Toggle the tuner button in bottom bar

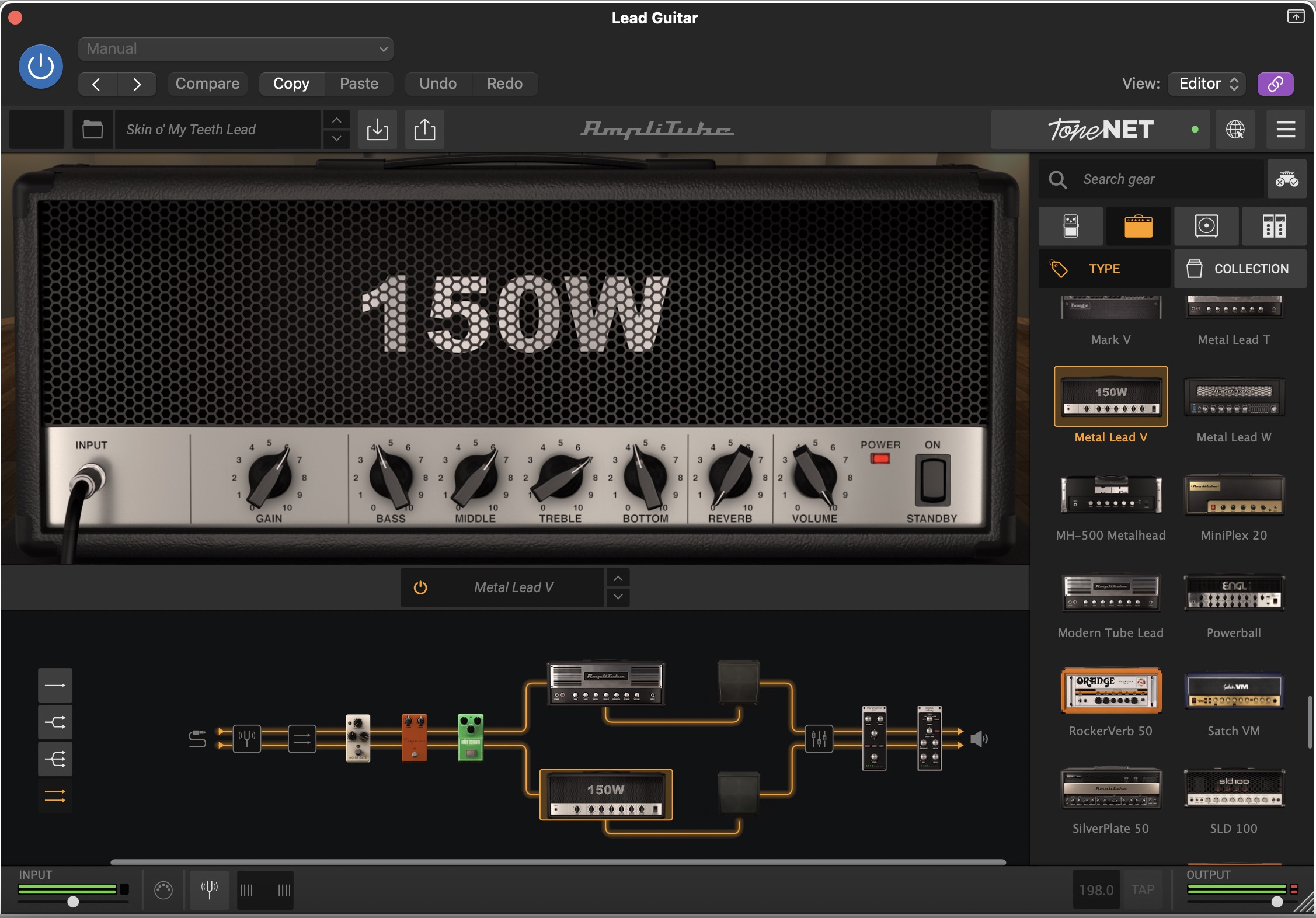[210, 890]
